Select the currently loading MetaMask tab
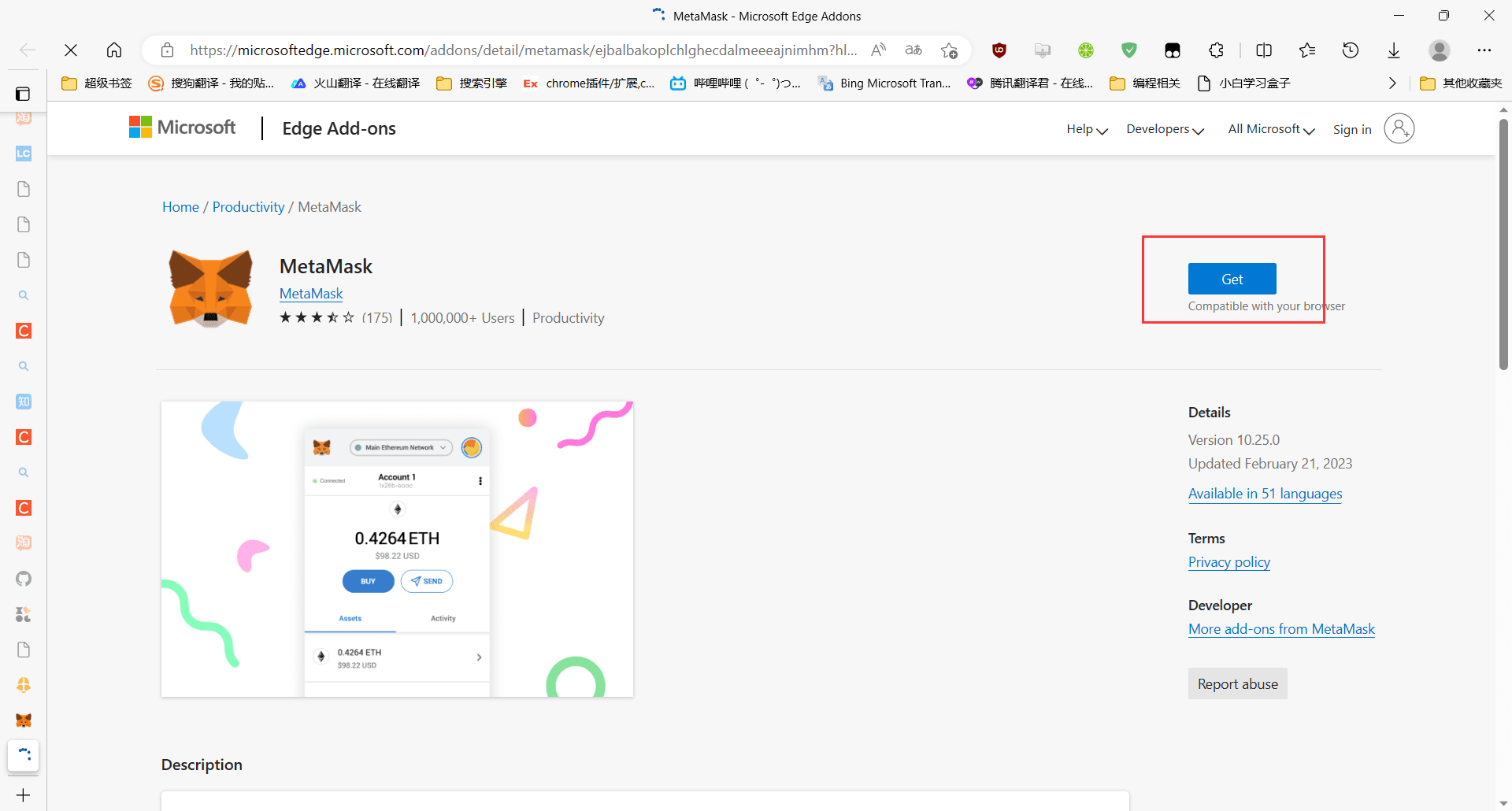Screen dimensions: 1512x811 pos(24,755)
